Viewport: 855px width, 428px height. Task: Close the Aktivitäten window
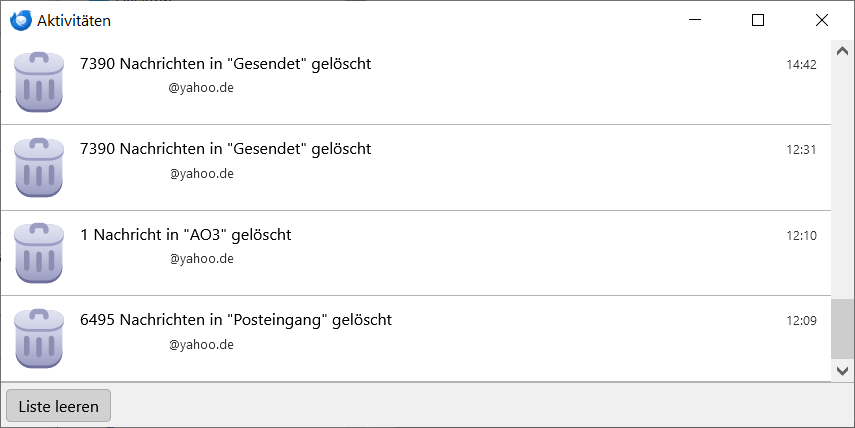click(x=822, y=20)
